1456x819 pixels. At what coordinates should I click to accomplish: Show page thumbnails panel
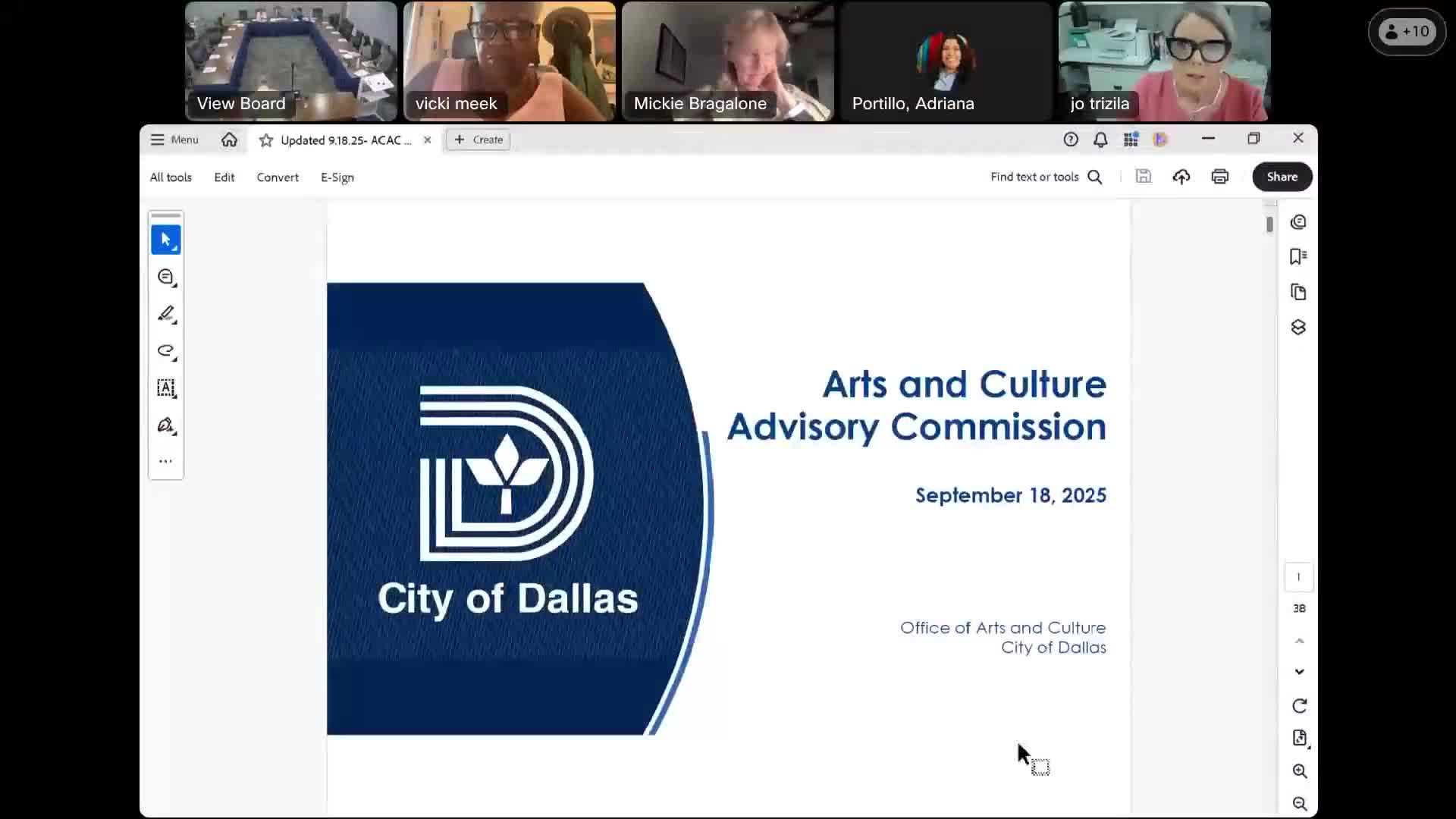1298,292
